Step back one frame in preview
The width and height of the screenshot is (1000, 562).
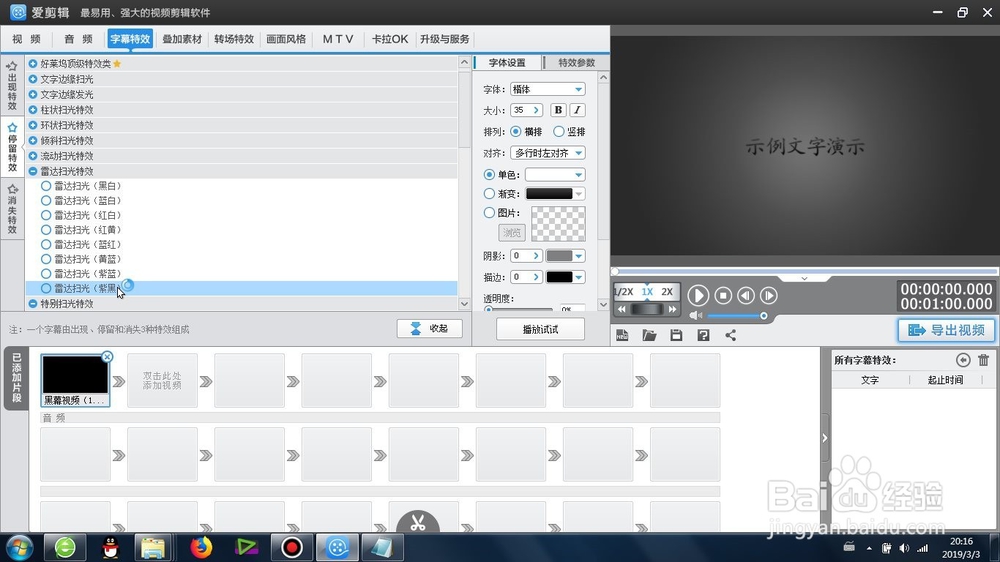746,295
